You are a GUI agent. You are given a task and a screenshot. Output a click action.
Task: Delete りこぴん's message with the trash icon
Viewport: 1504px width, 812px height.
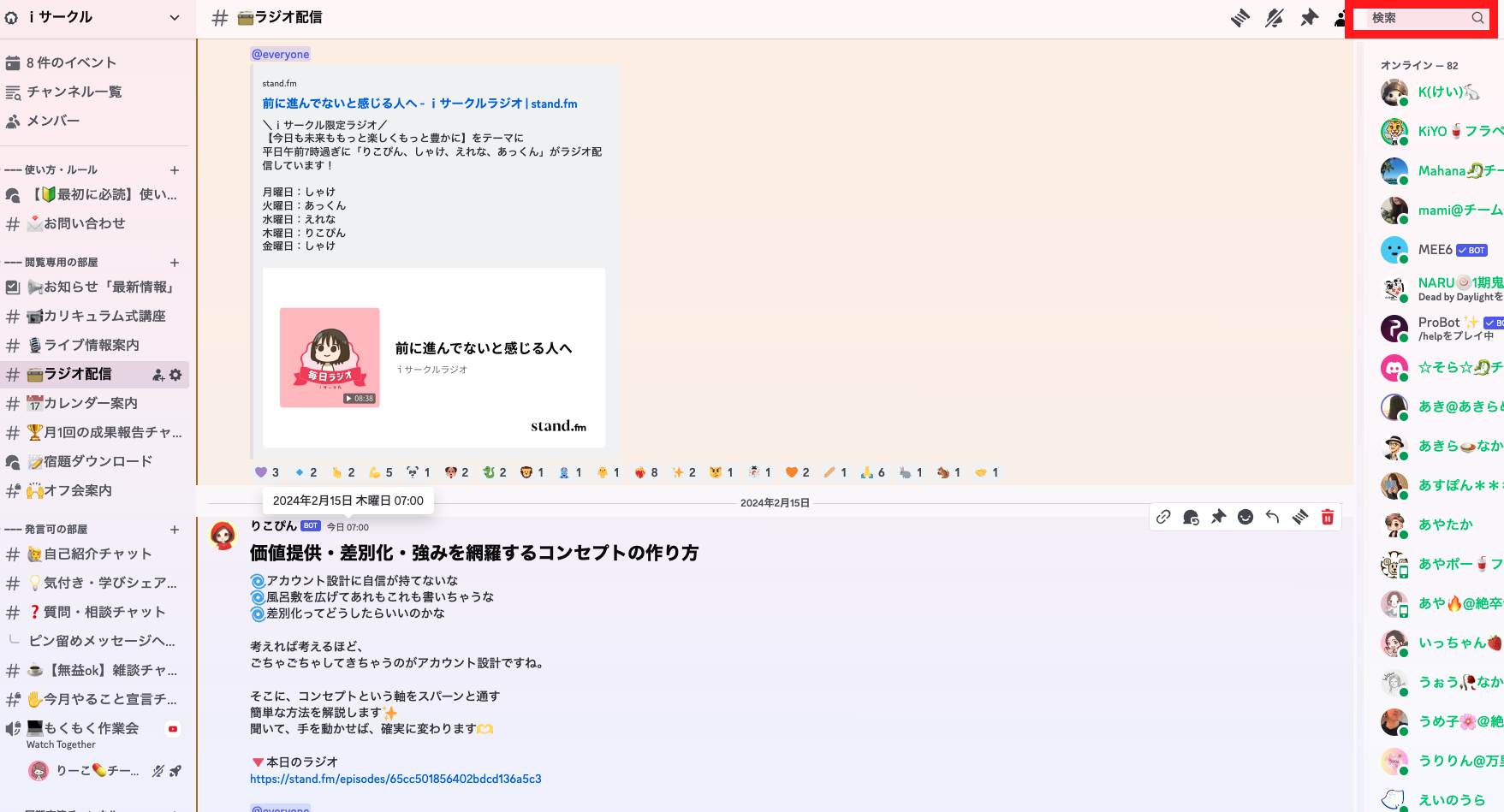(x=1328, y=517)
